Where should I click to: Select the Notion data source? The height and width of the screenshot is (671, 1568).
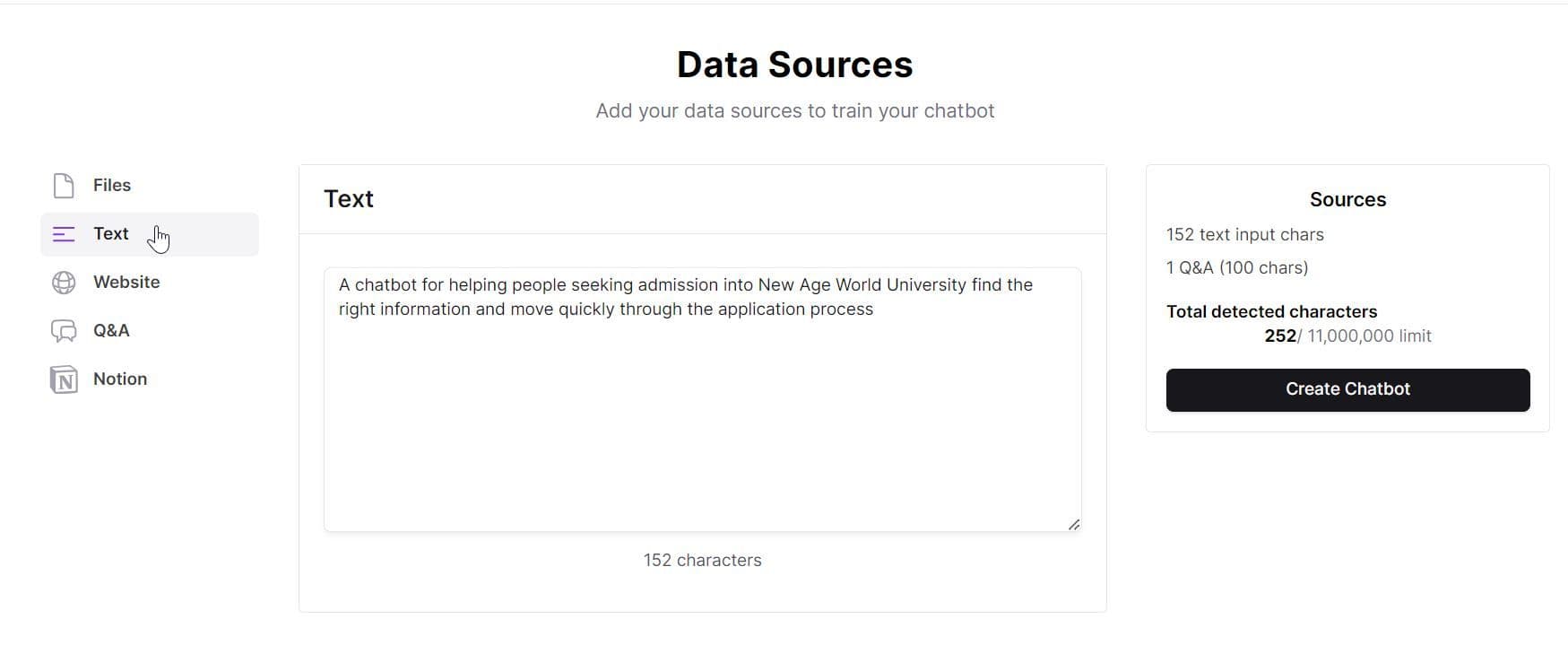click(x=118, y=379)
